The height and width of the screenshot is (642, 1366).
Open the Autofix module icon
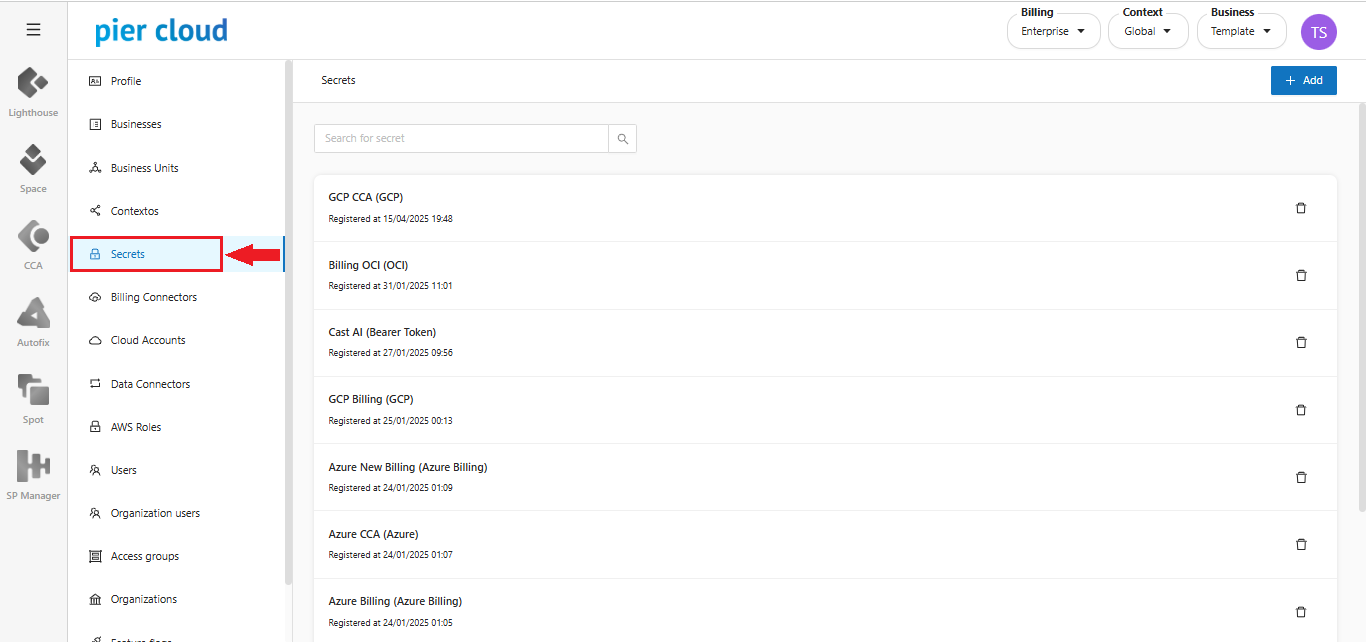(x=33, y=314)
